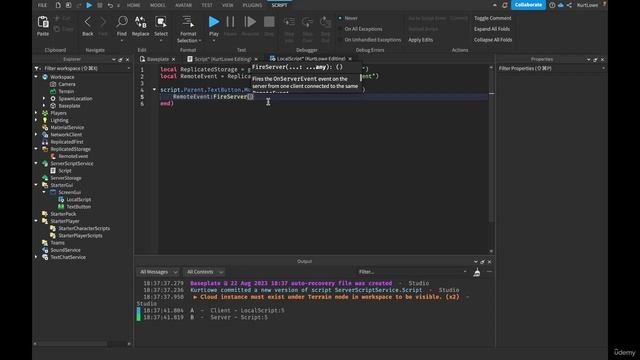Collapse the StarterPlayer node
Screen dimensions: 640x360
pyautogui.click(x=36, y=221)
